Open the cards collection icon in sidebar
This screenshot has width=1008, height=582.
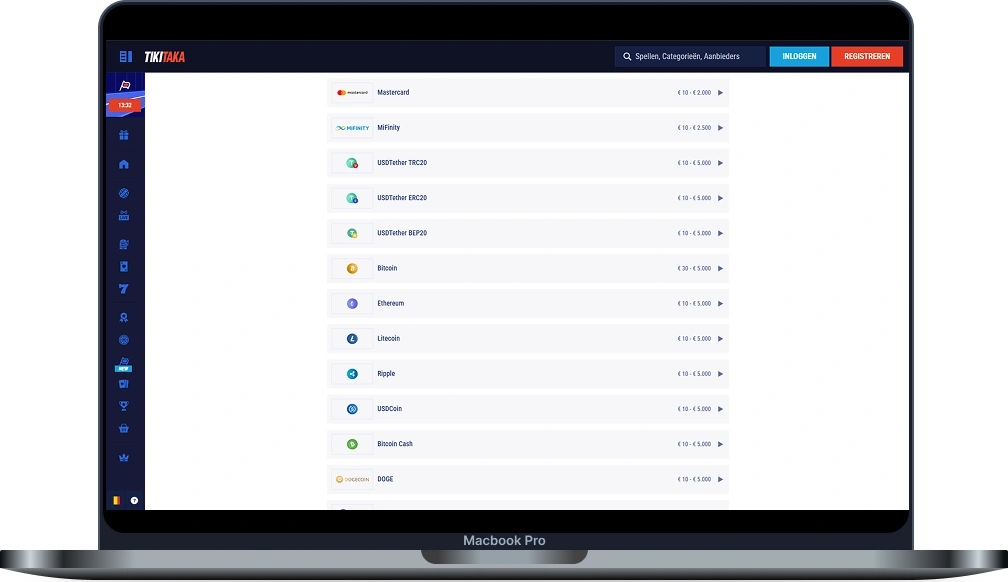coord(124,384)
